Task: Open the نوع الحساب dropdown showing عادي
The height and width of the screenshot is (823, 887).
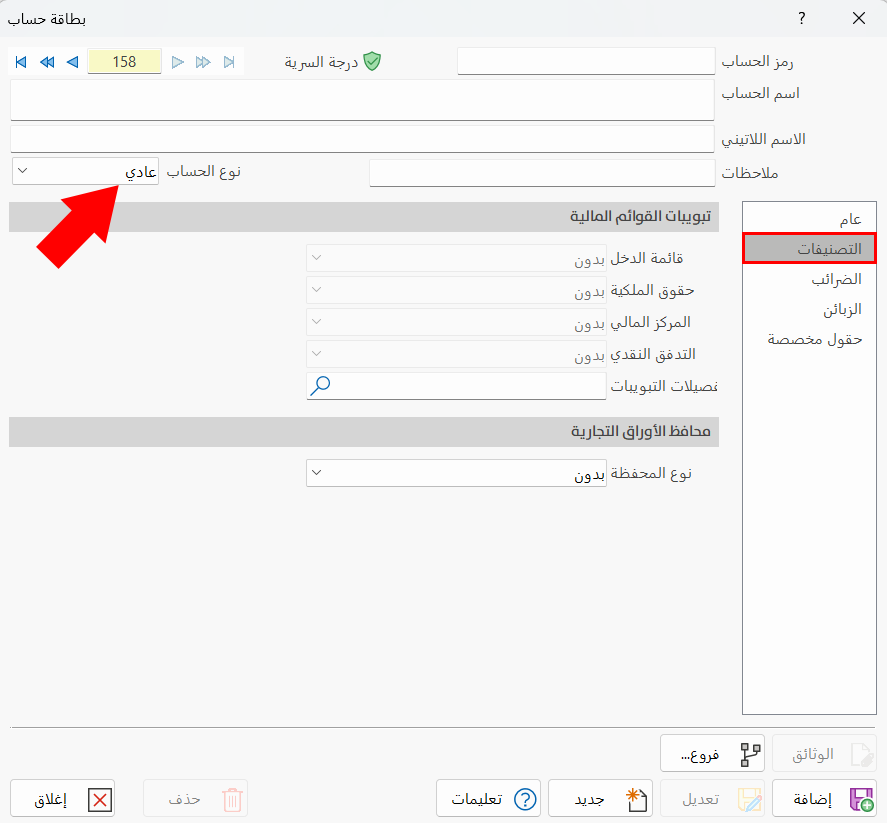Action: 85,171
